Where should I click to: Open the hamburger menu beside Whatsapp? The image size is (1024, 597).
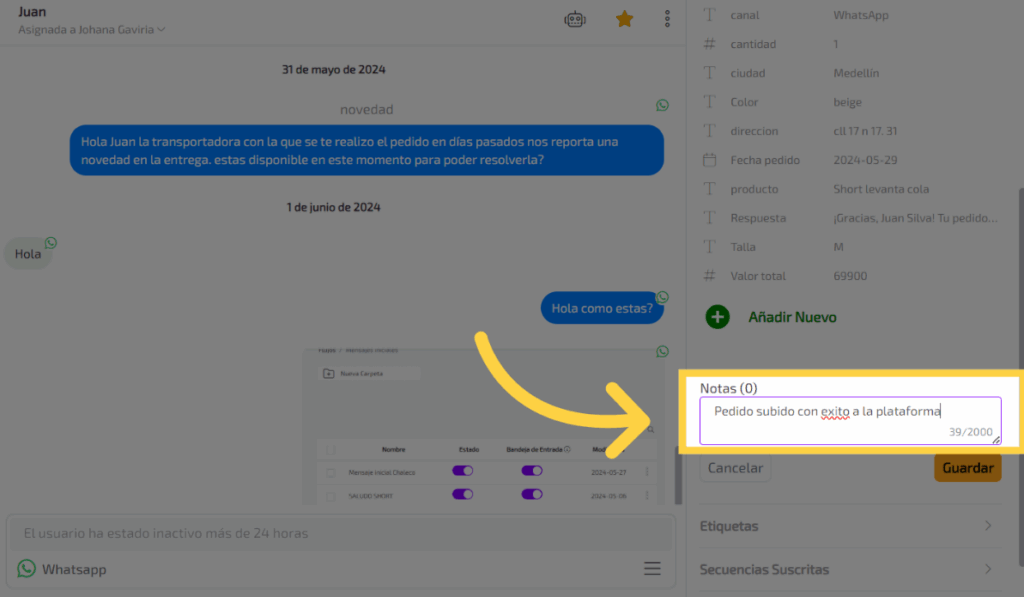652,569
